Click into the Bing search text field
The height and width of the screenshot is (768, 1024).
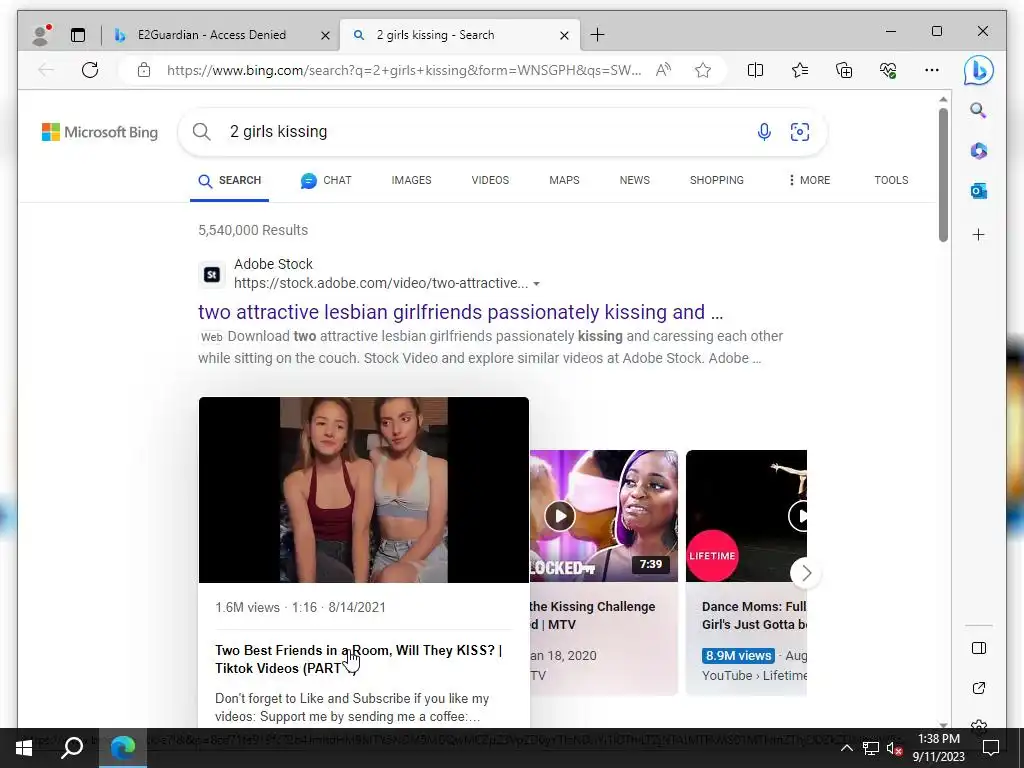tap(483, 132)
